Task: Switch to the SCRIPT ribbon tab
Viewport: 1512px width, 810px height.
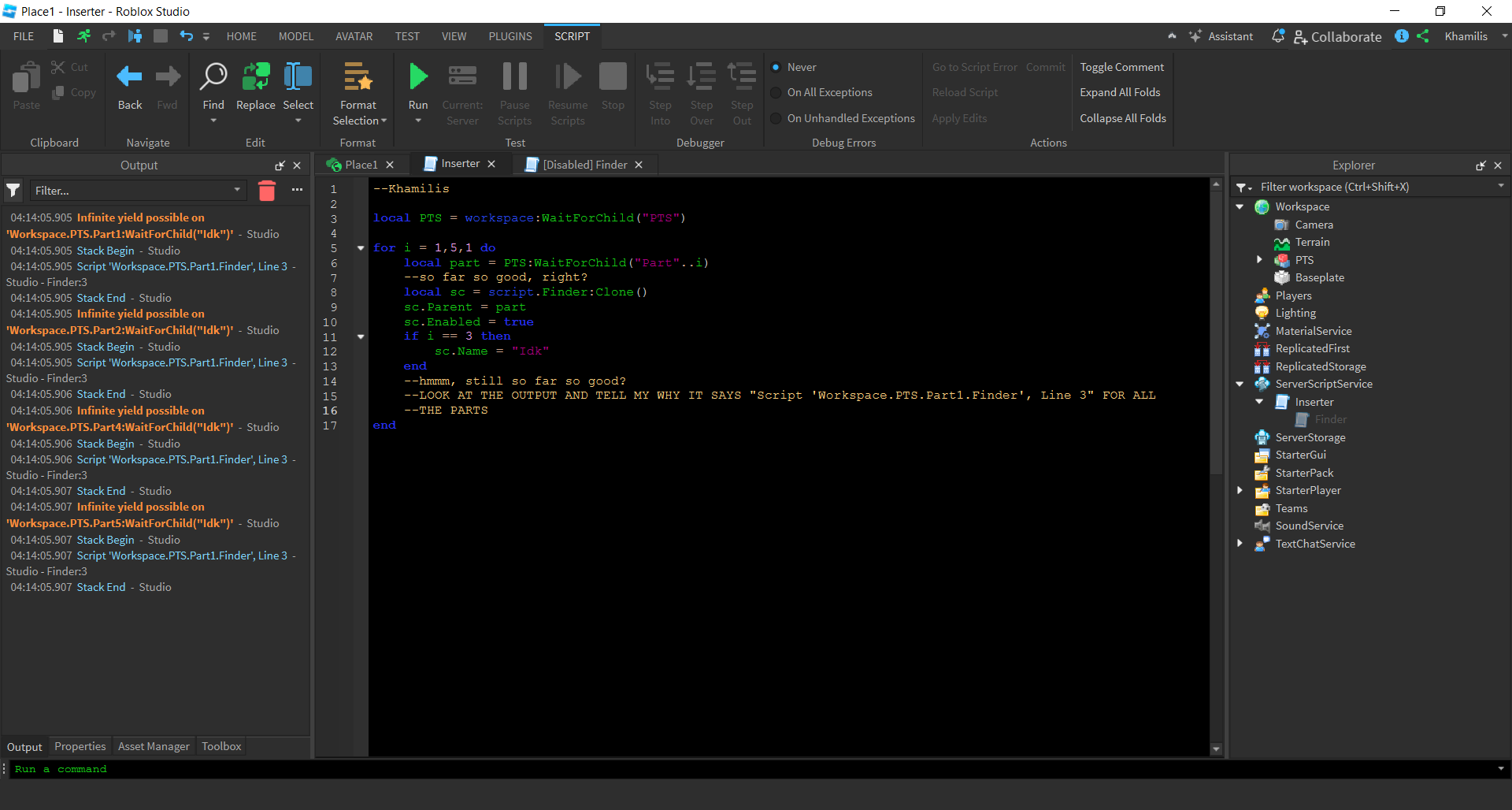Action: [x=572, y=35]
